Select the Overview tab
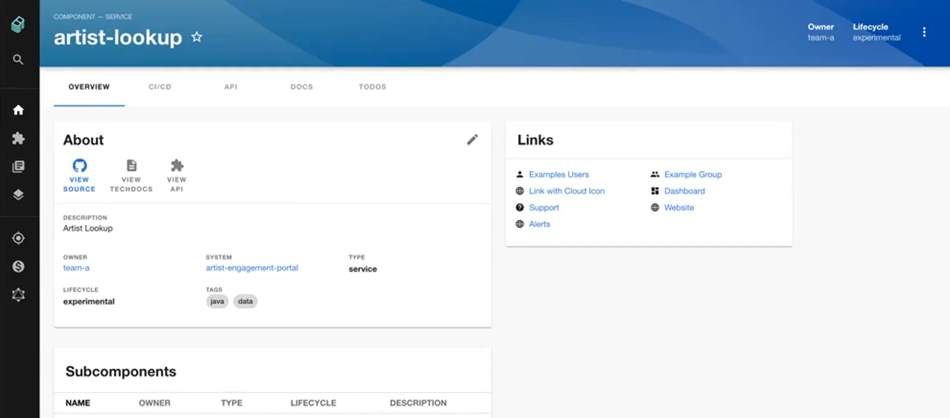Image resolution: width=950 pixels, height=418 pixels. coord(89,87)
